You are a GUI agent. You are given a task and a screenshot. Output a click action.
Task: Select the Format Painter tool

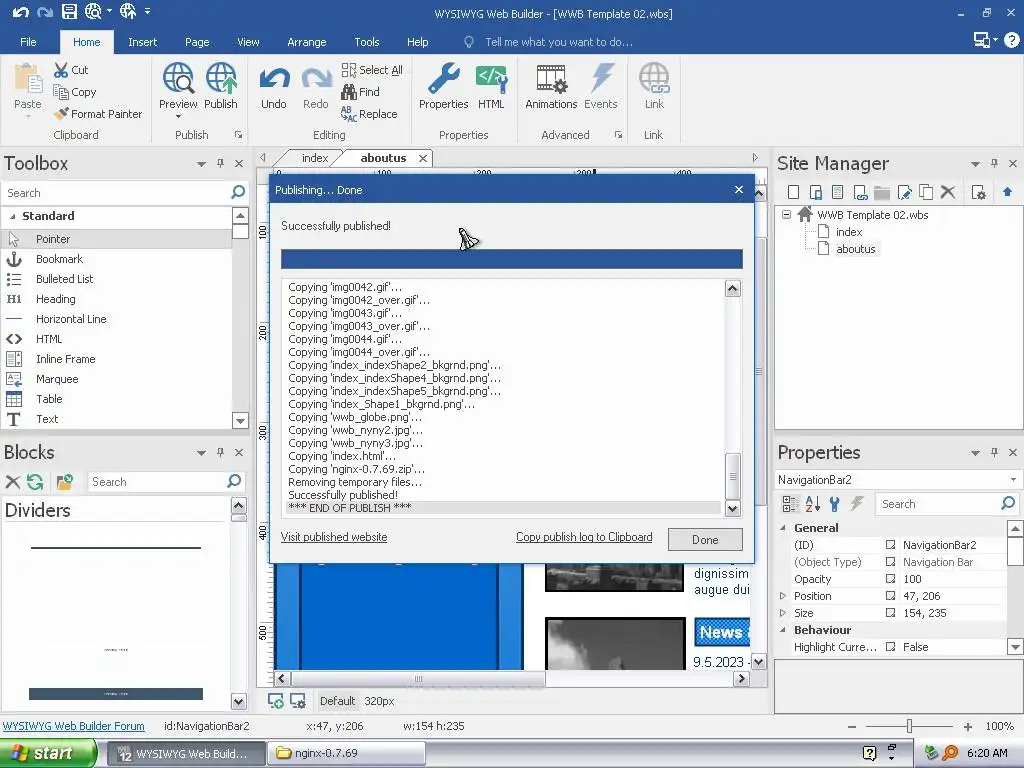(98, 114)
